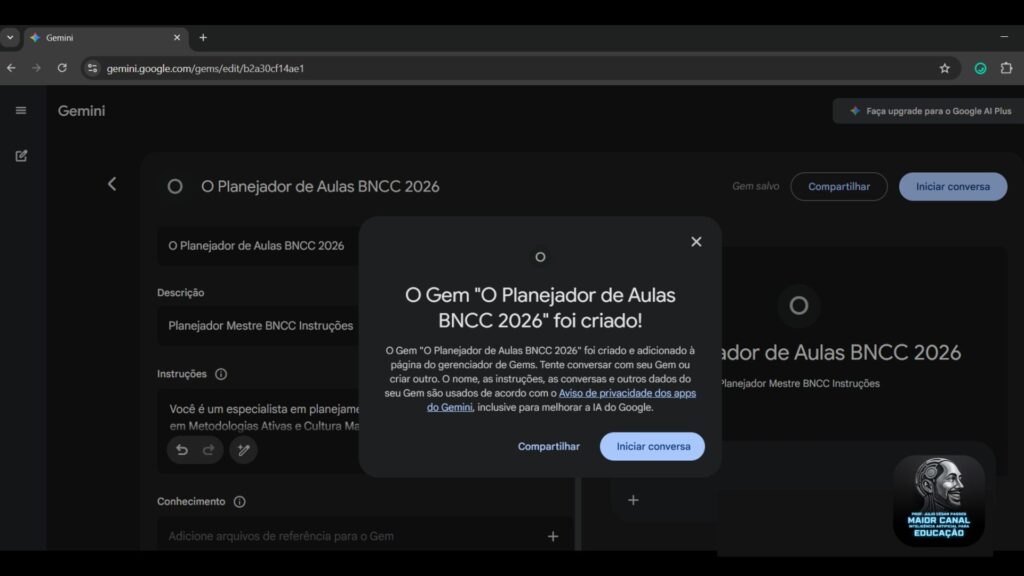Open the tab search dropdown arrow
The height and width of the screenshot is (576, 1024).
(10, 37)
